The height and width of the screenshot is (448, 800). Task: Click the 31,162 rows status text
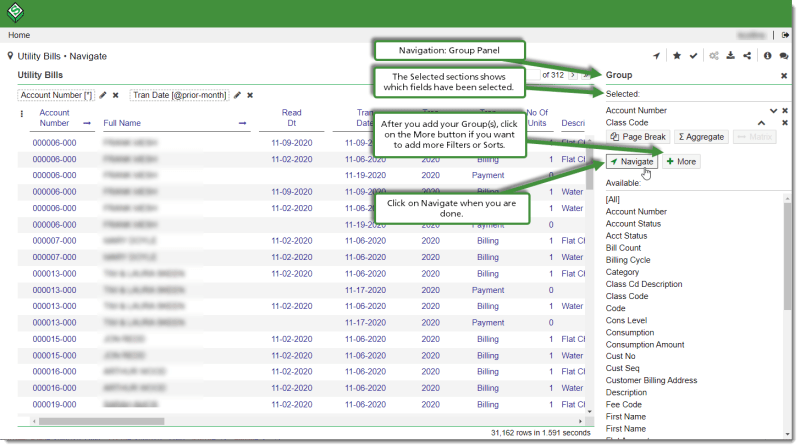coord(540,433)
